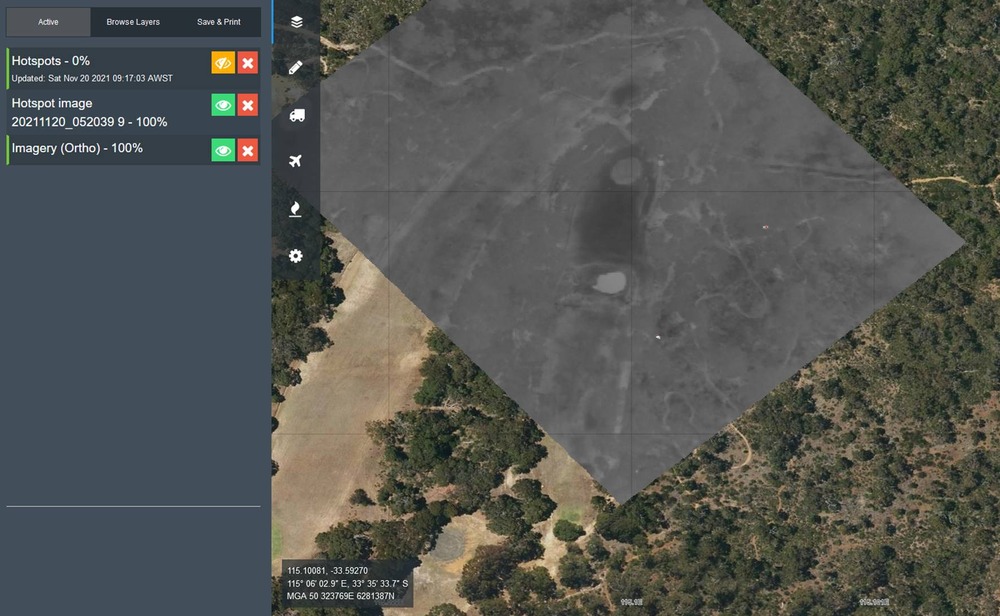Remove the Hotspot image layer
Viewport: 1000px width, 616px height.
click(x=248, y=105)
